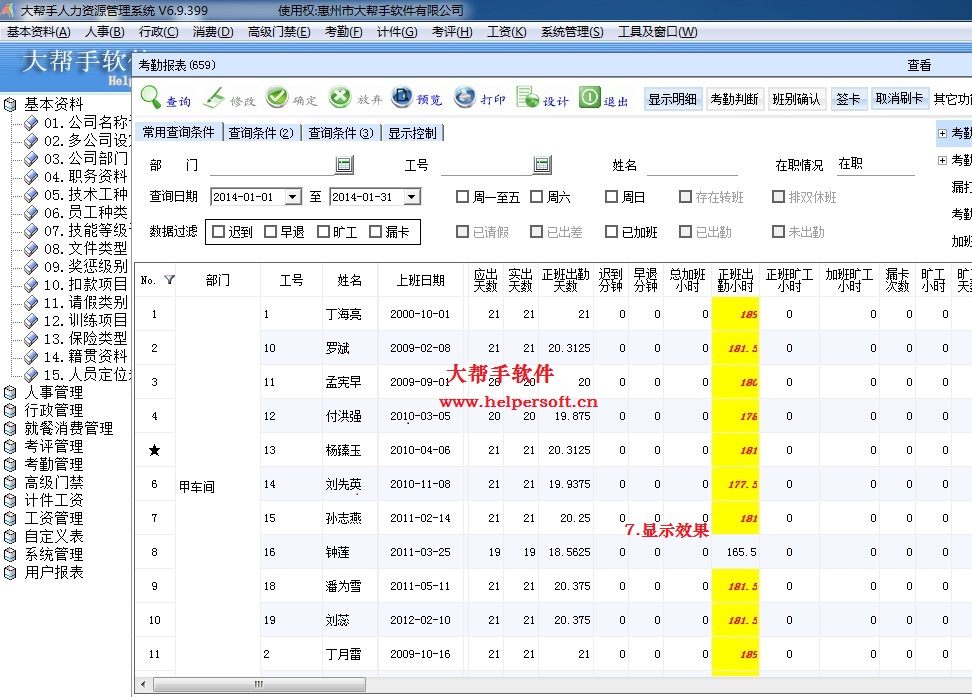Viewport: 972px width, 697px height.
Task: Open the 设计 report design icon
Action: [528, 97]
